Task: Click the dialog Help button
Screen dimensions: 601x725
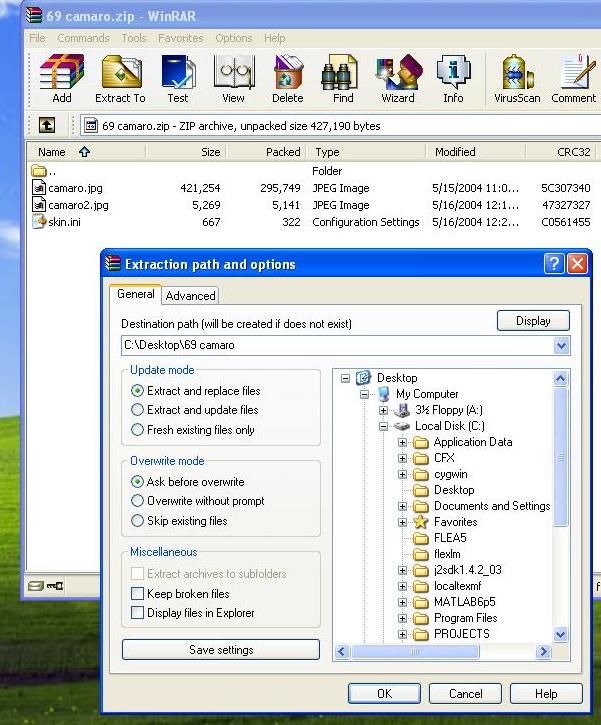Action: tap(546, 694)
